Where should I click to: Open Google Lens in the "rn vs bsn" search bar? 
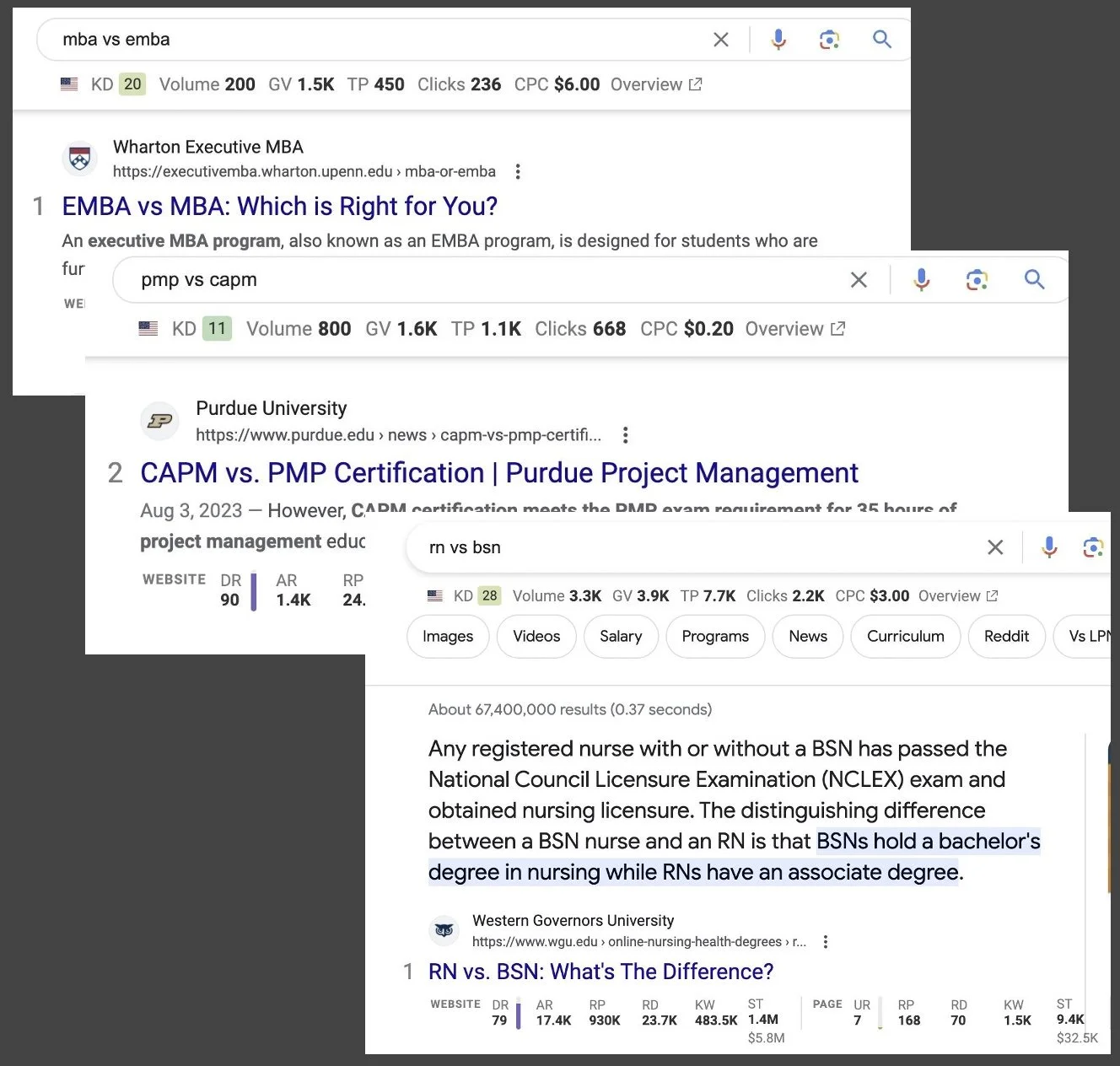click(x=1093, y=547)
